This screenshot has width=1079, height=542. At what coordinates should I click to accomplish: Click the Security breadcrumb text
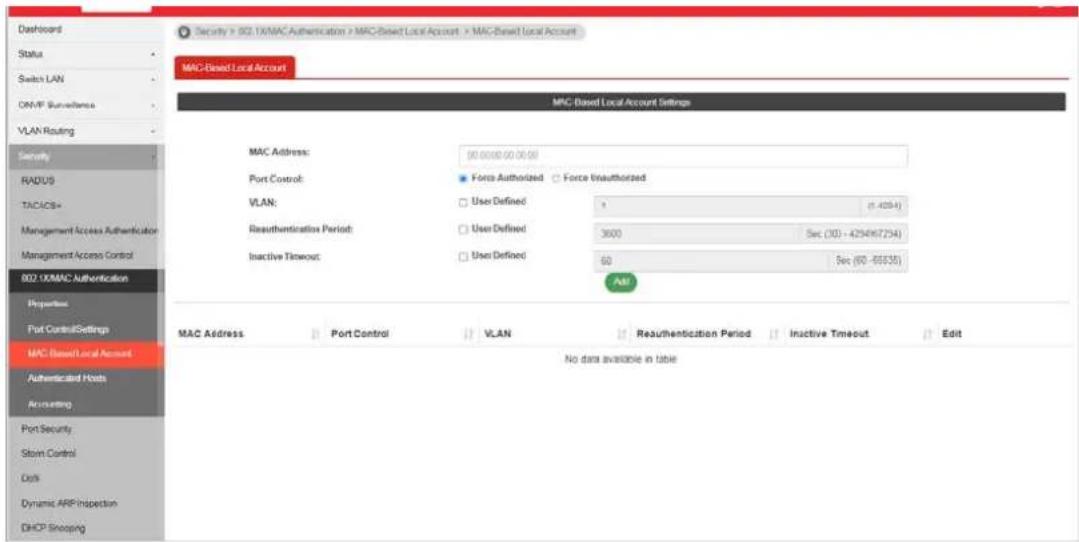[211, 32]
